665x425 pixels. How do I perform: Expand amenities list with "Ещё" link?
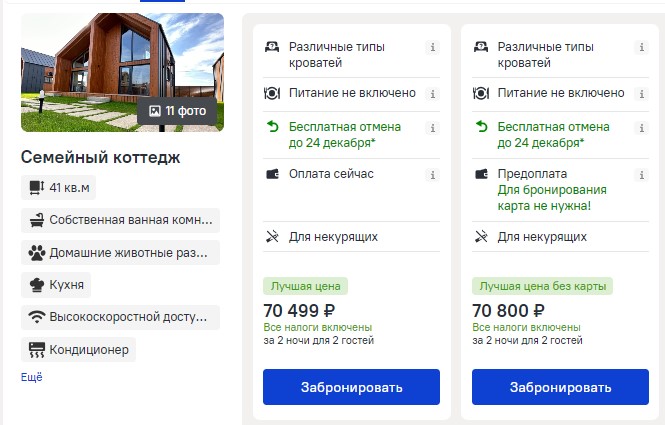[32, 377]
